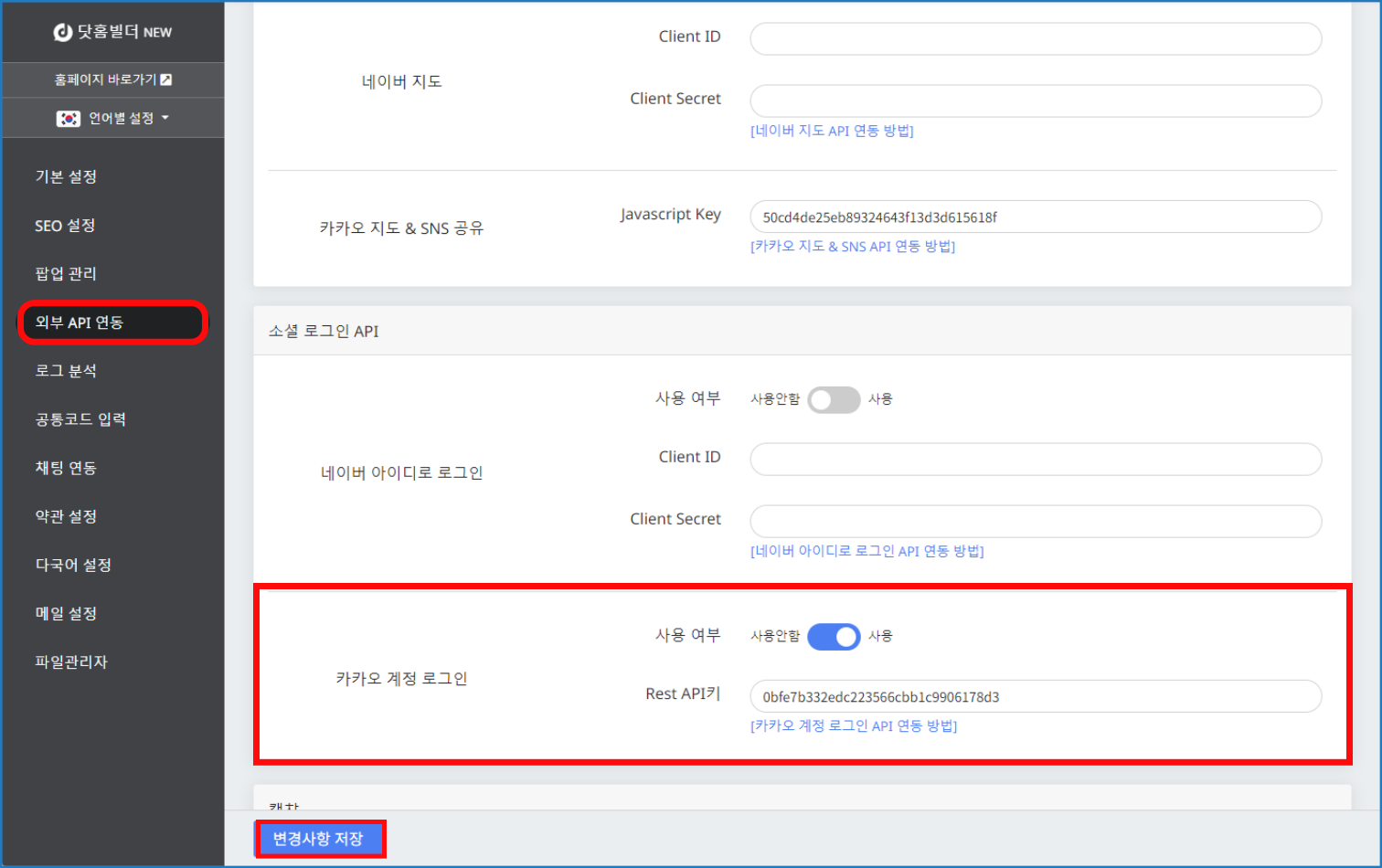
Task: Open 채팅 연동 settings
Action: pyautogui.click(x=66, y=468)
